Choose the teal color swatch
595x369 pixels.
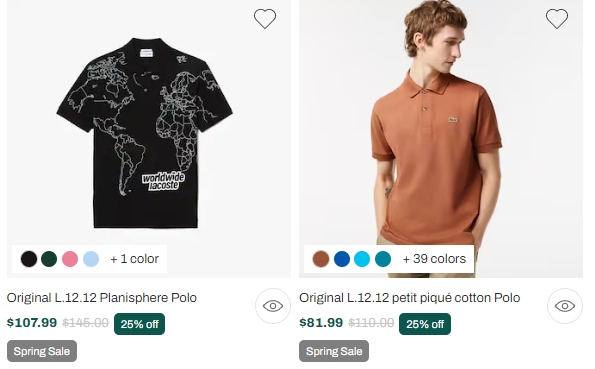pyautogui.click(x=383, y=259)
